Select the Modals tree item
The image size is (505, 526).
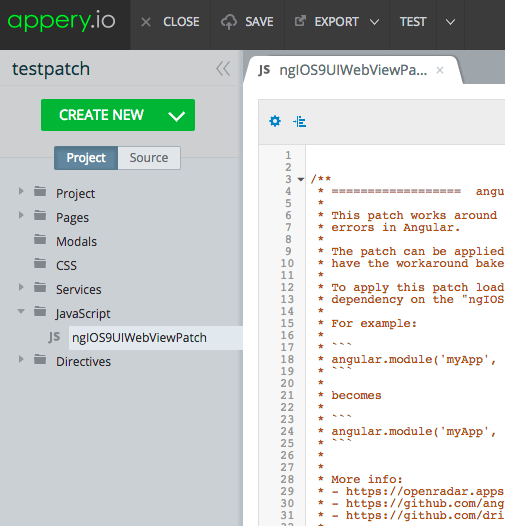[77, 242]
